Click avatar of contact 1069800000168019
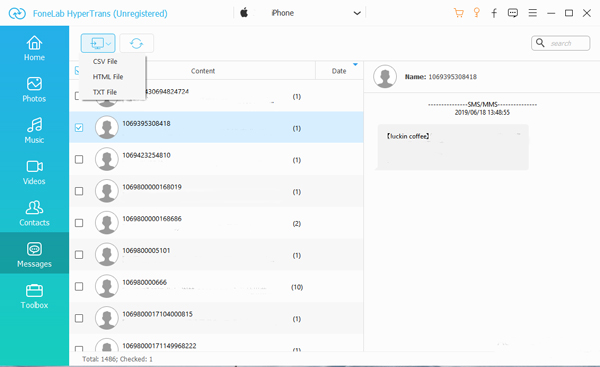This screenshot has width=600, height=367. point(106,191)
